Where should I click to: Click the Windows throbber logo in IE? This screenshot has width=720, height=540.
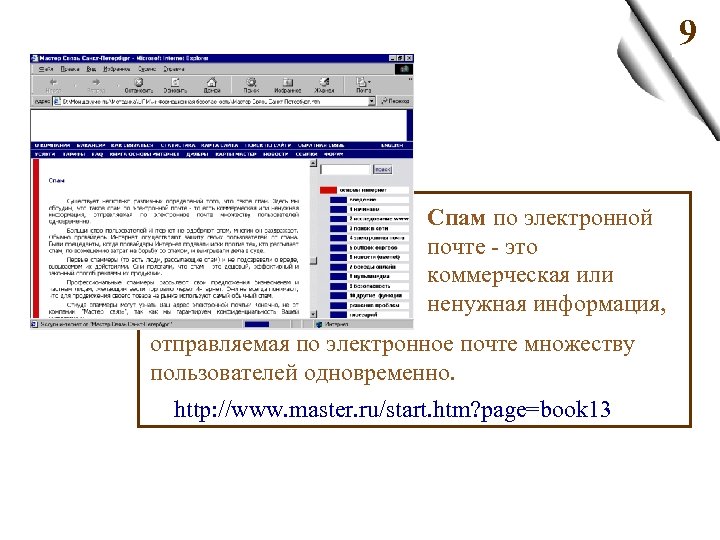pyautogui.click(x=404, y=69)
